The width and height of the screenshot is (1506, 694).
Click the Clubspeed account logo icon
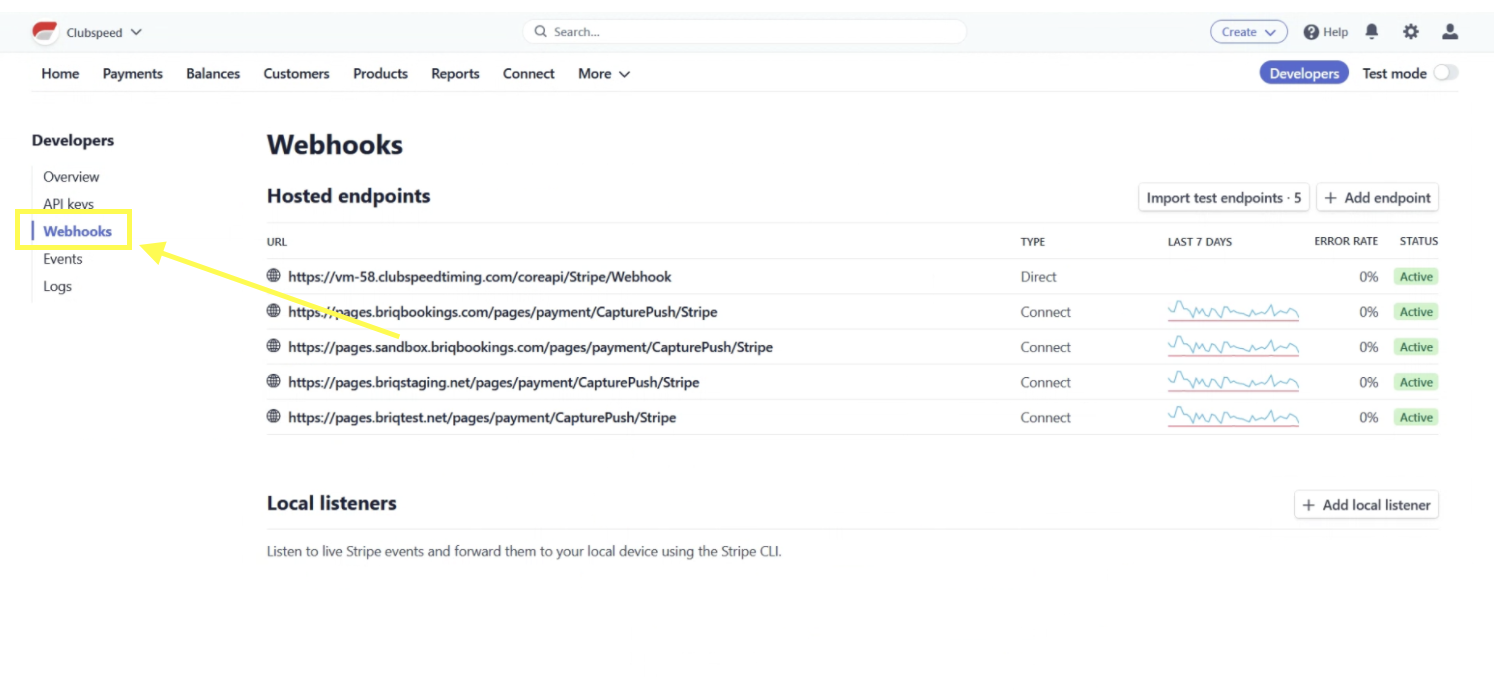tap(45, 33)
